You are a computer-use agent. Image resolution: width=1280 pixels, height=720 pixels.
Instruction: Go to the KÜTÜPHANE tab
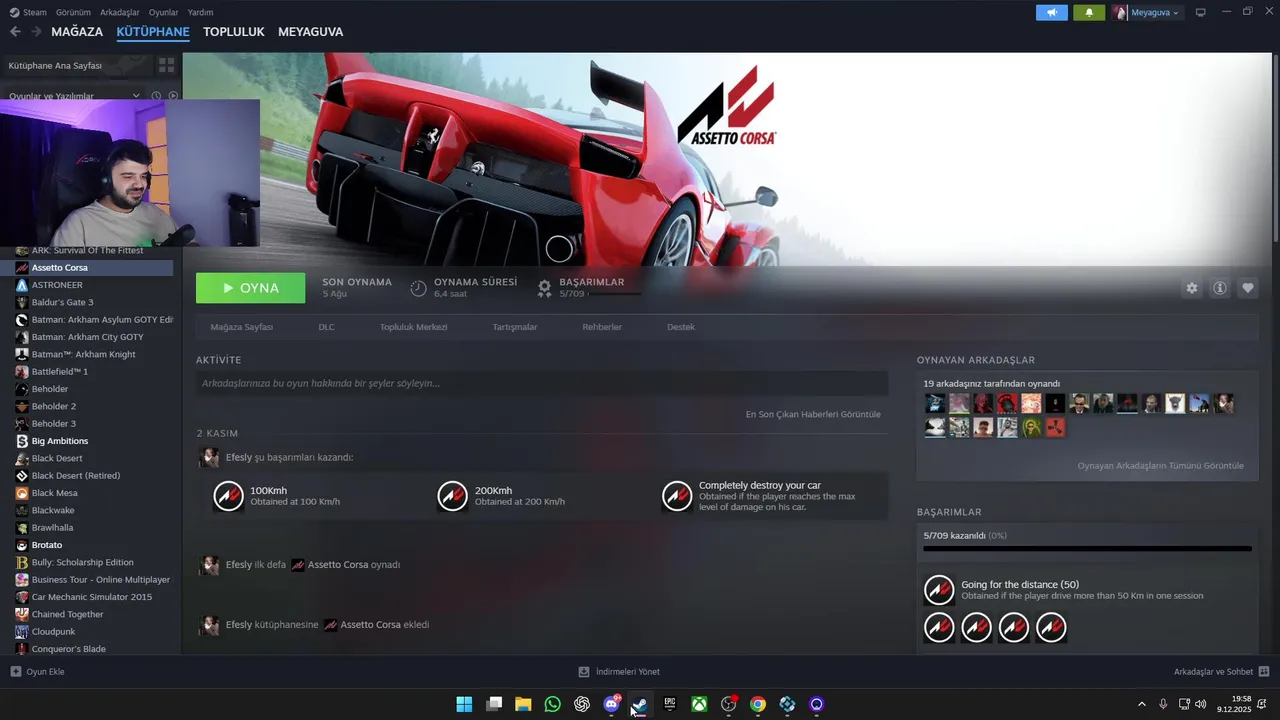[153, 32]
